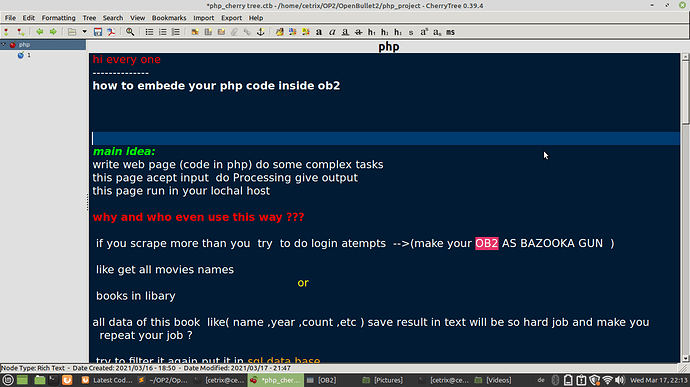Click the 'hi every one' red text
Viewport: 690px width, 387px height.
coord(127,59)
